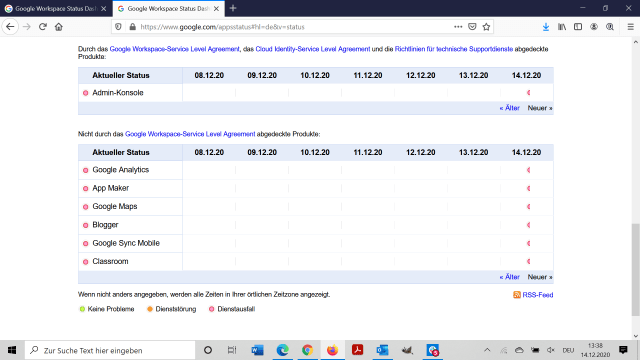640x360 pixels.
Task: Open Google Workspace-Service Level Agreement link in intro
Action: 174,49
